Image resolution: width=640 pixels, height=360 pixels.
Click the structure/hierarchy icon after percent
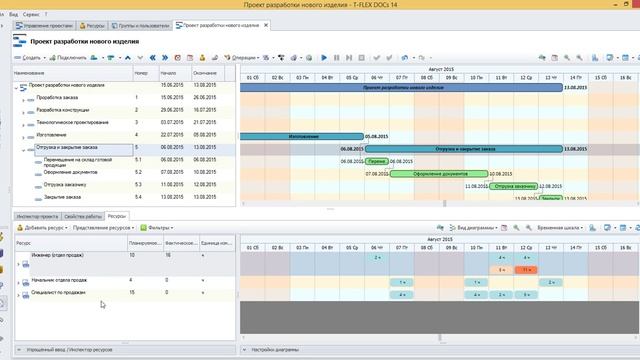click(281, 58)
